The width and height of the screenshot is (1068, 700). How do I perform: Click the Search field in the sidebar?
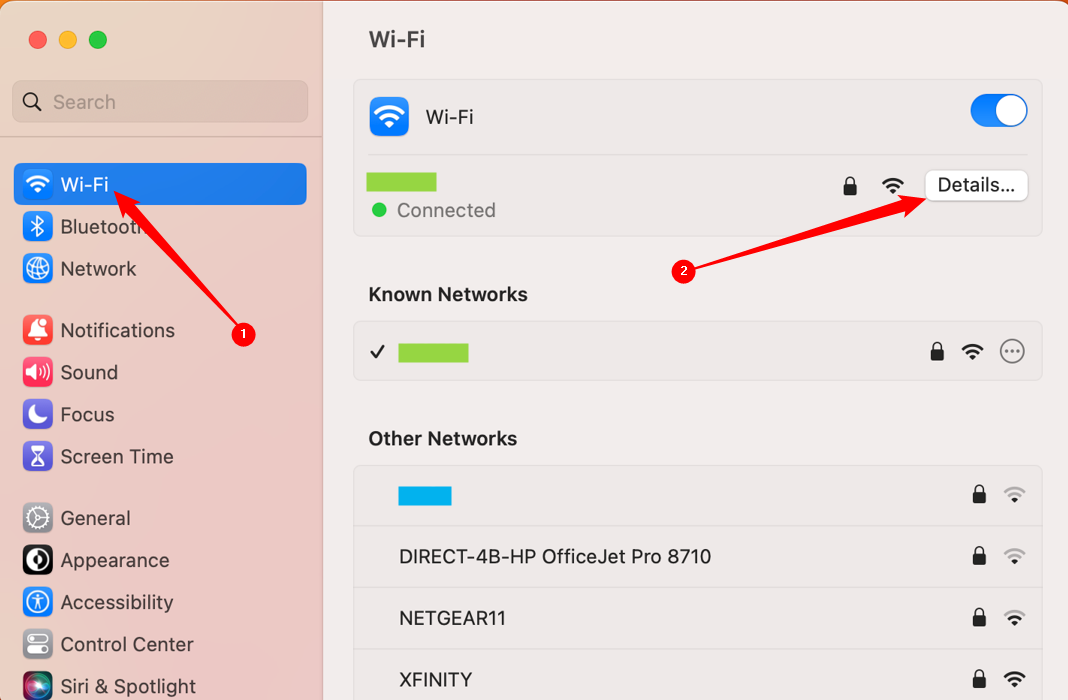[160, 101]
